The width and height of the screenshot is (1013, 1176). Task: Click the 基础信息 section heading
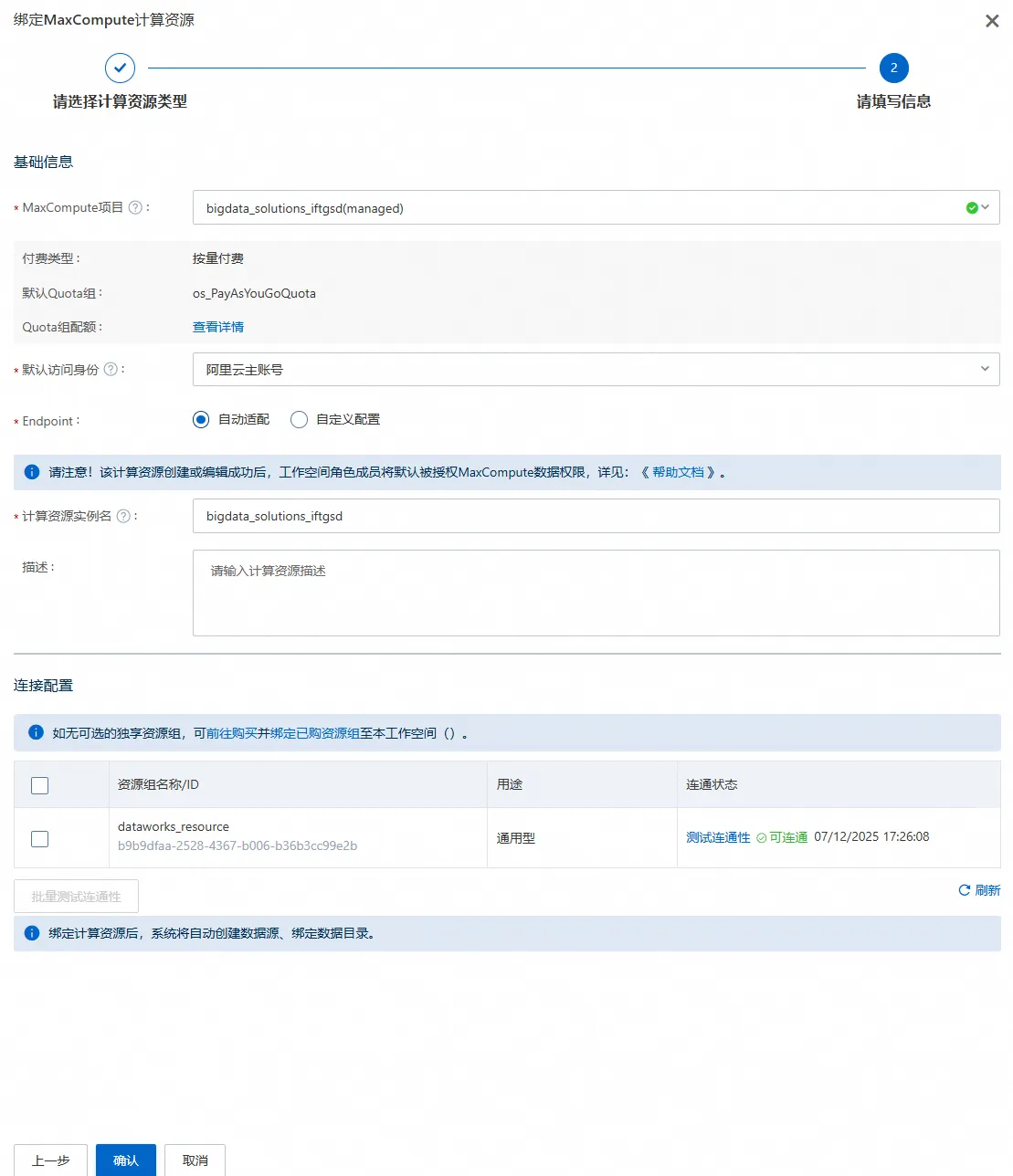click(x=43, y=162)
